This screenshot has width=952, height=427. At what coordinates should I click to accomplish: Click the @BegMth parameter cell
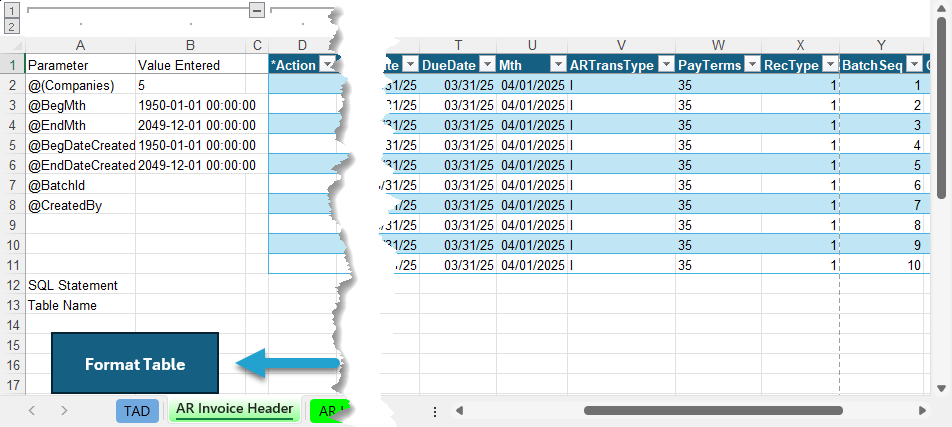pyautogui.click(x=80, y=105)
